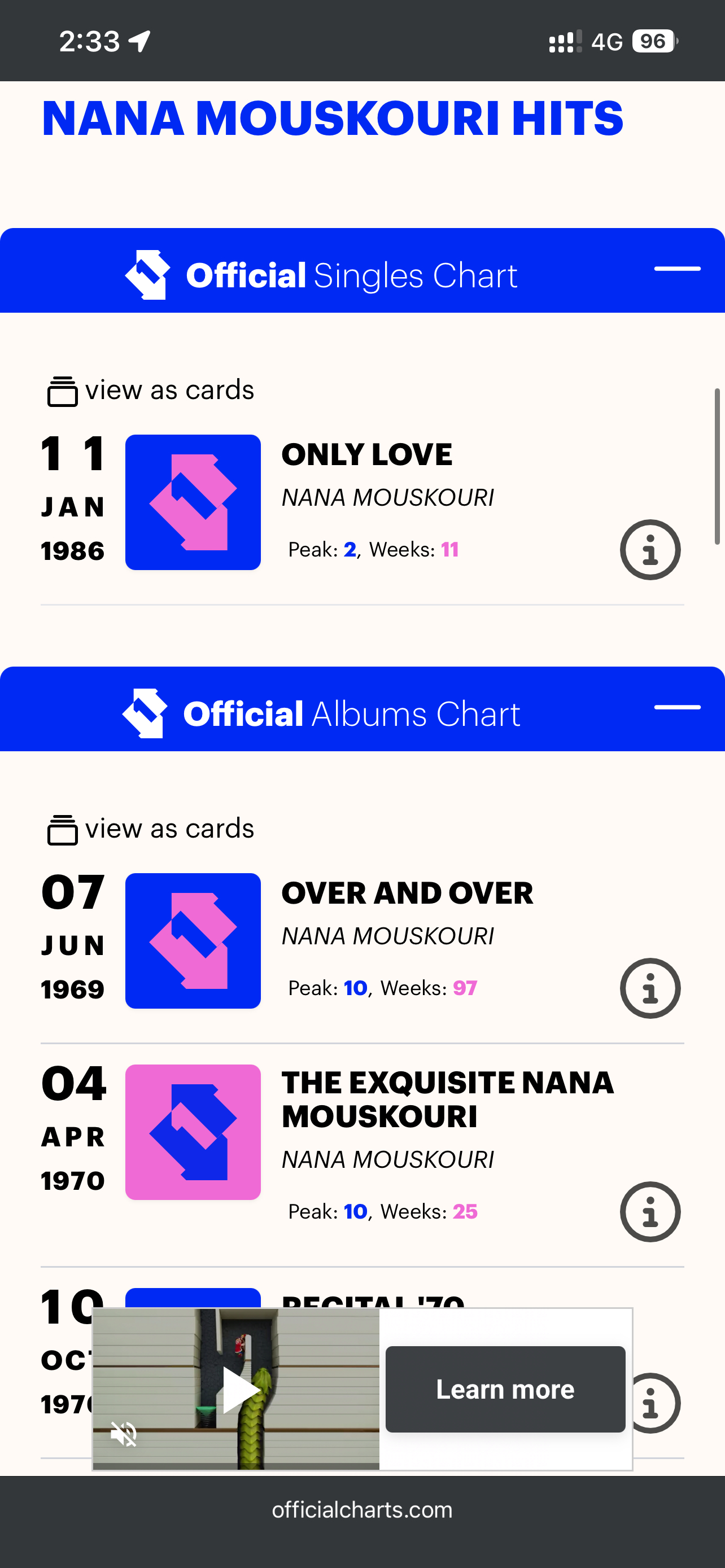The height and width of the screenshot is (1568, 725).
Task: Click the page scrollbar on the right
Action: coord(717,466)
